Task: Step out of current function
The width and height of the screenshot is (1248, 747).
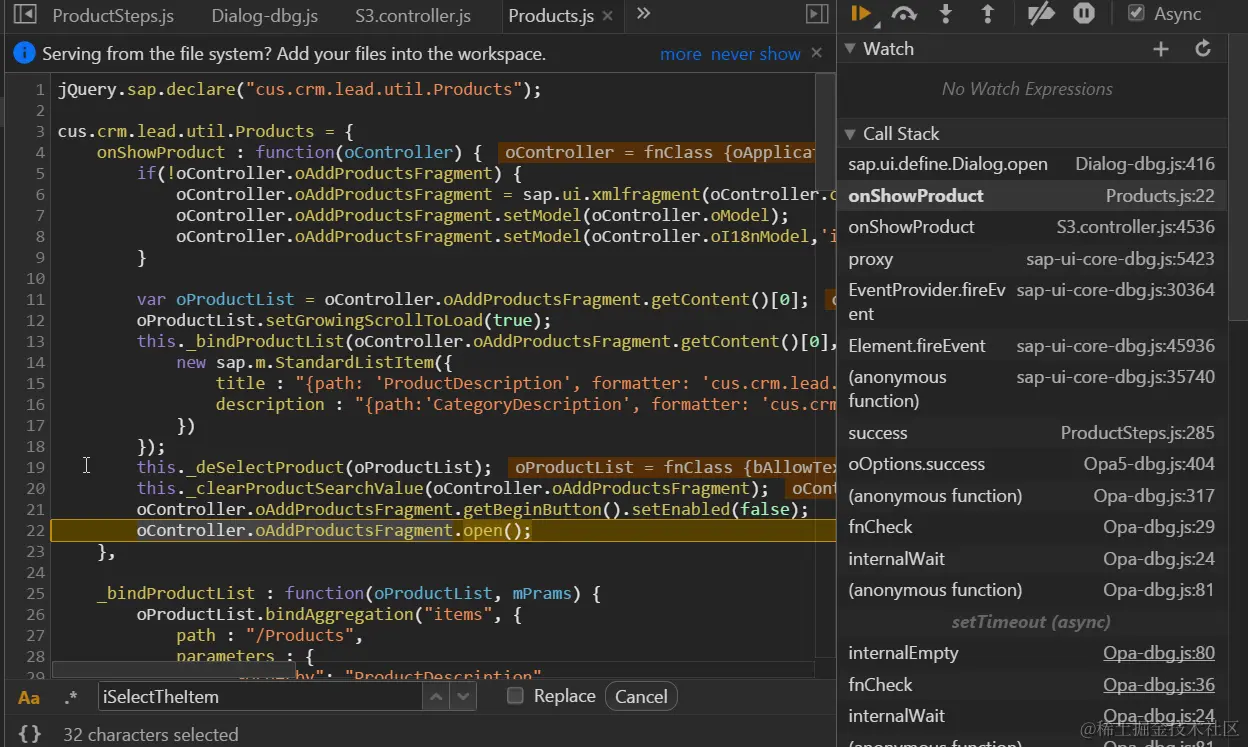Action: click(x=988, y=14)
